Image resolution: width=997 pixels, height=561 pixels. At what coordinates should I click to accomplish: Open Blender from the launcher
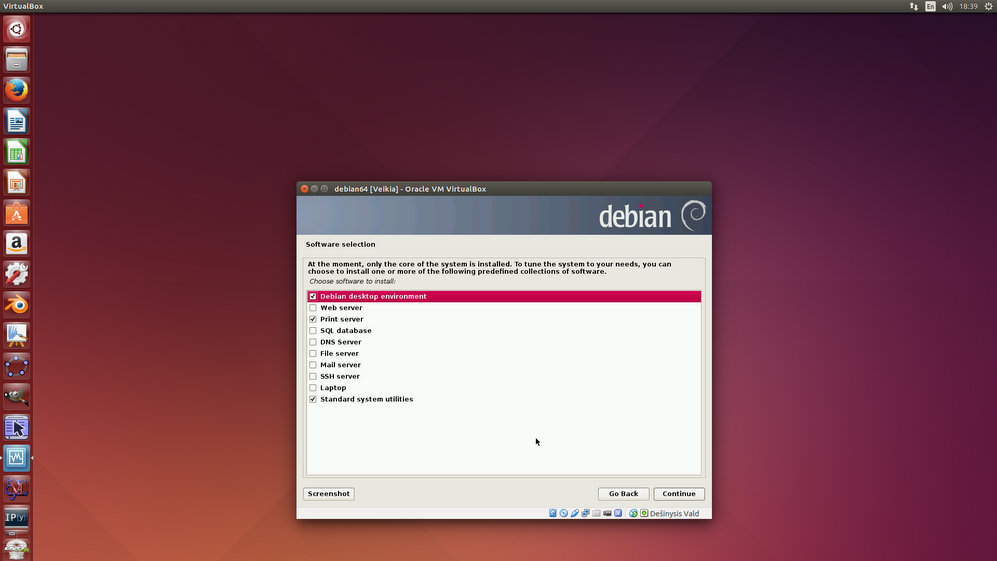[x=16, y=304]
